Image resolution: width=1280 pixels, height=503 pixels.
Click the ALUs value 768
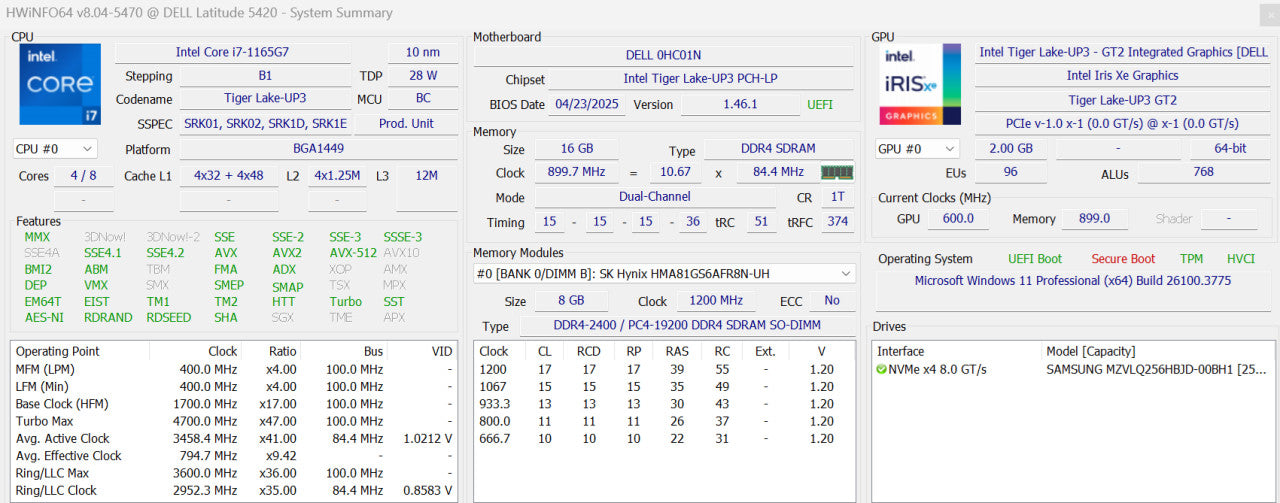click(x=1204, y=172)
